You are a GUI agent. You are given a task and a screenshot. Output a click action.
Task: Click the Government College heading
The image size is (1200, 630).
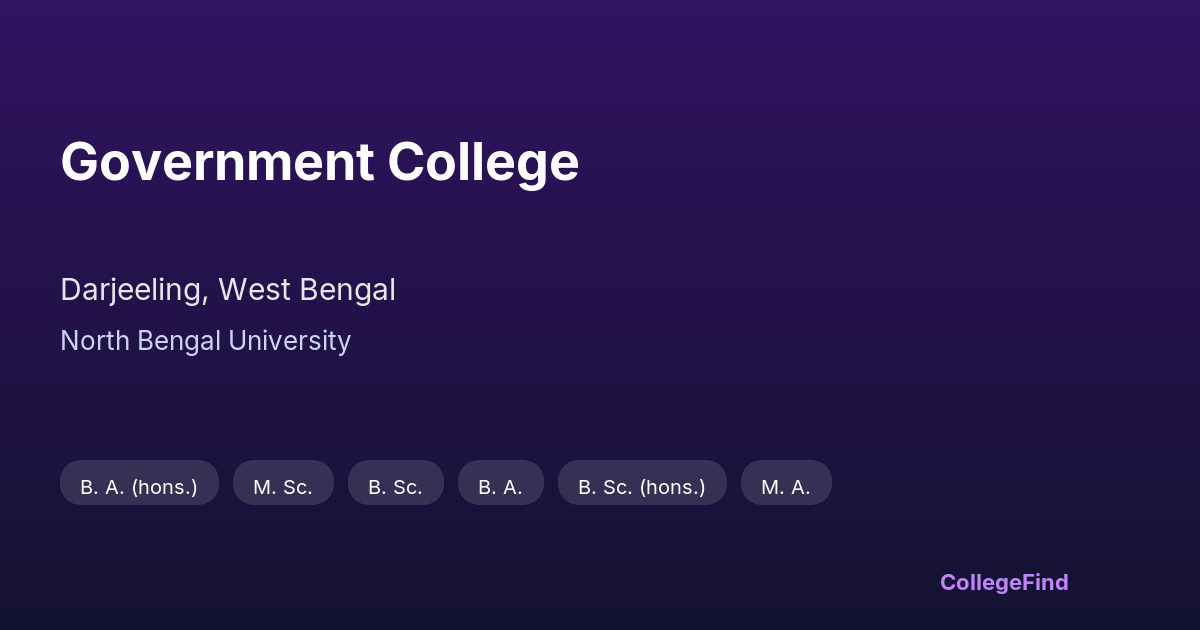click(319, 162)
